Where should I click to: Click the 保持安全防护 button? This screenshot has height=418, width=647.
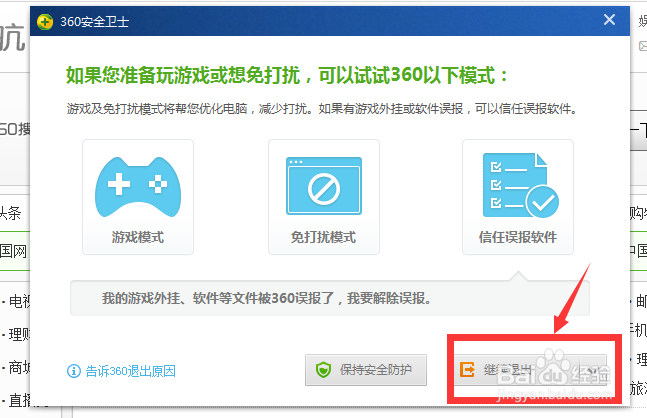coord(366,370)
